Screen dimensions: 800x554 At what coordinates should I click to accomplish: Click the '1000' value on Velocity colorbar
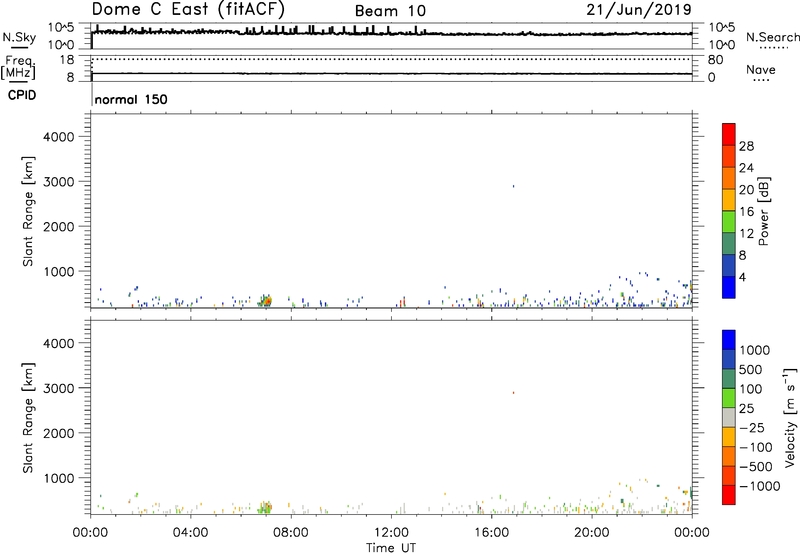[755, 350]
